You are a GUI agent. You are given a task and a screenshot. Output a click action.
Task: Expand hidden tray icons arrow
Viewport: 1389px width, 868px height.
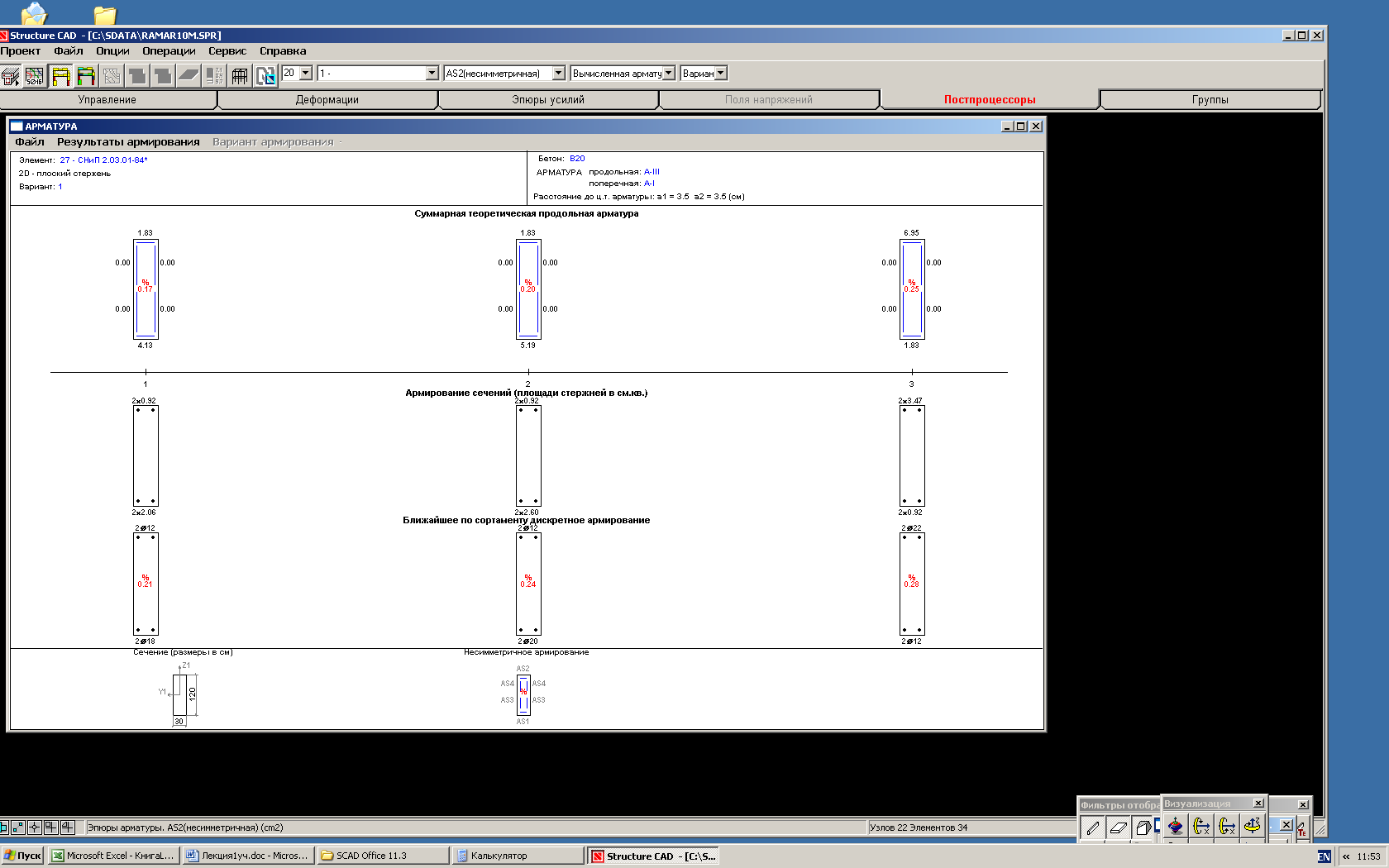coord(1346,856)
